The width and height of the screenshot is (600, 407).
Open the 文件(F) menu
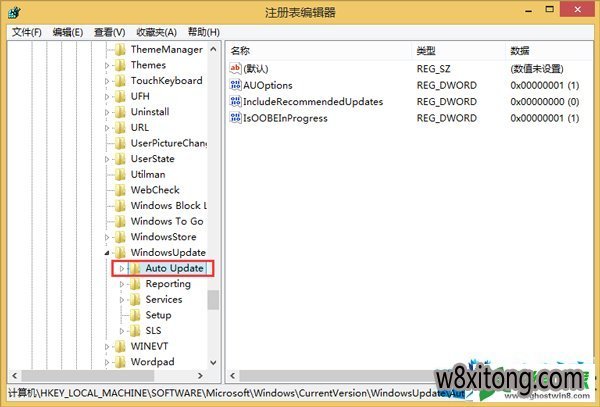coord(26,32)
